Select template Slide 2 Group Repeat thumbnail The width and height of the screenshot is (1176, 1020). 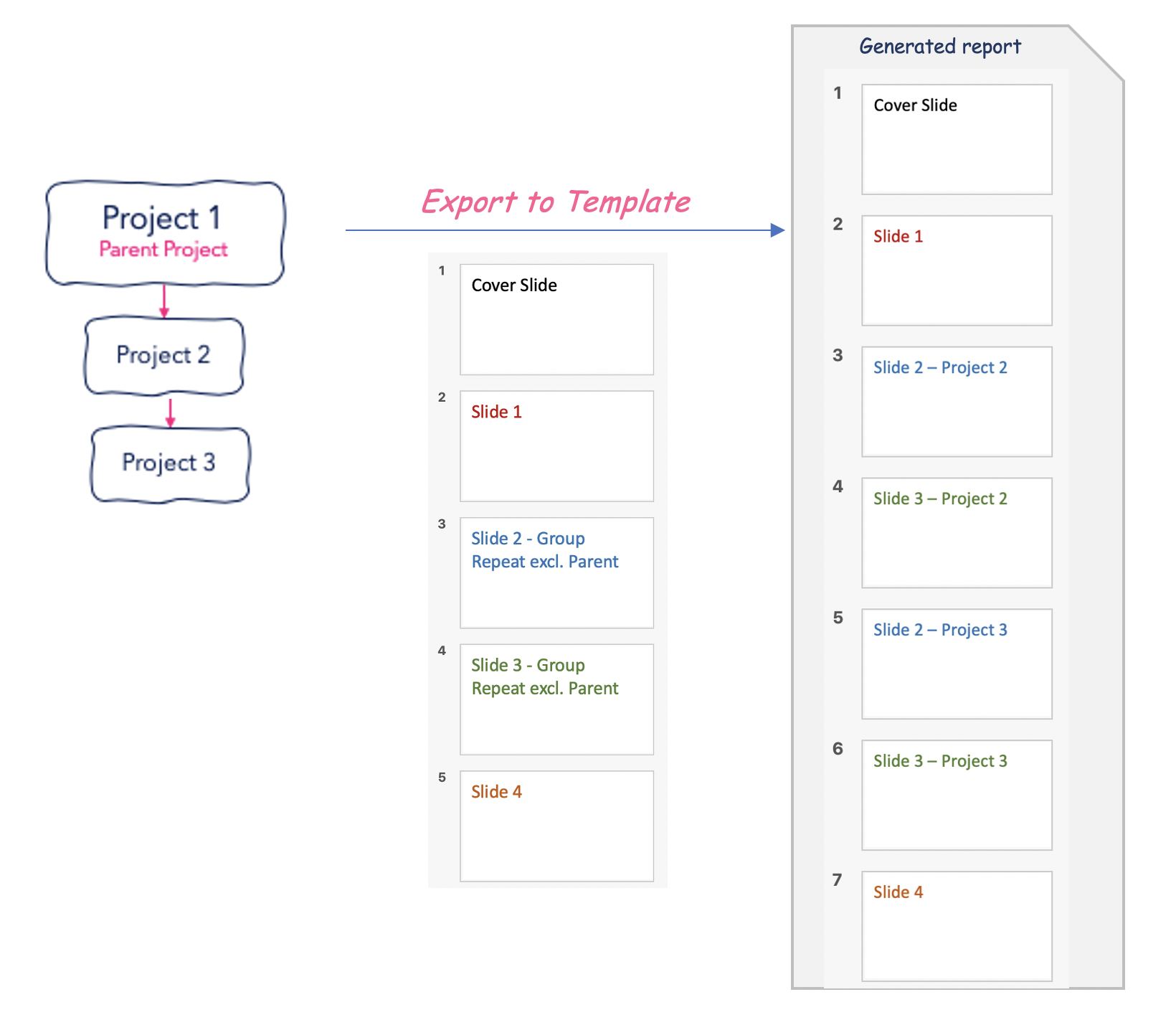coord(556,573)
